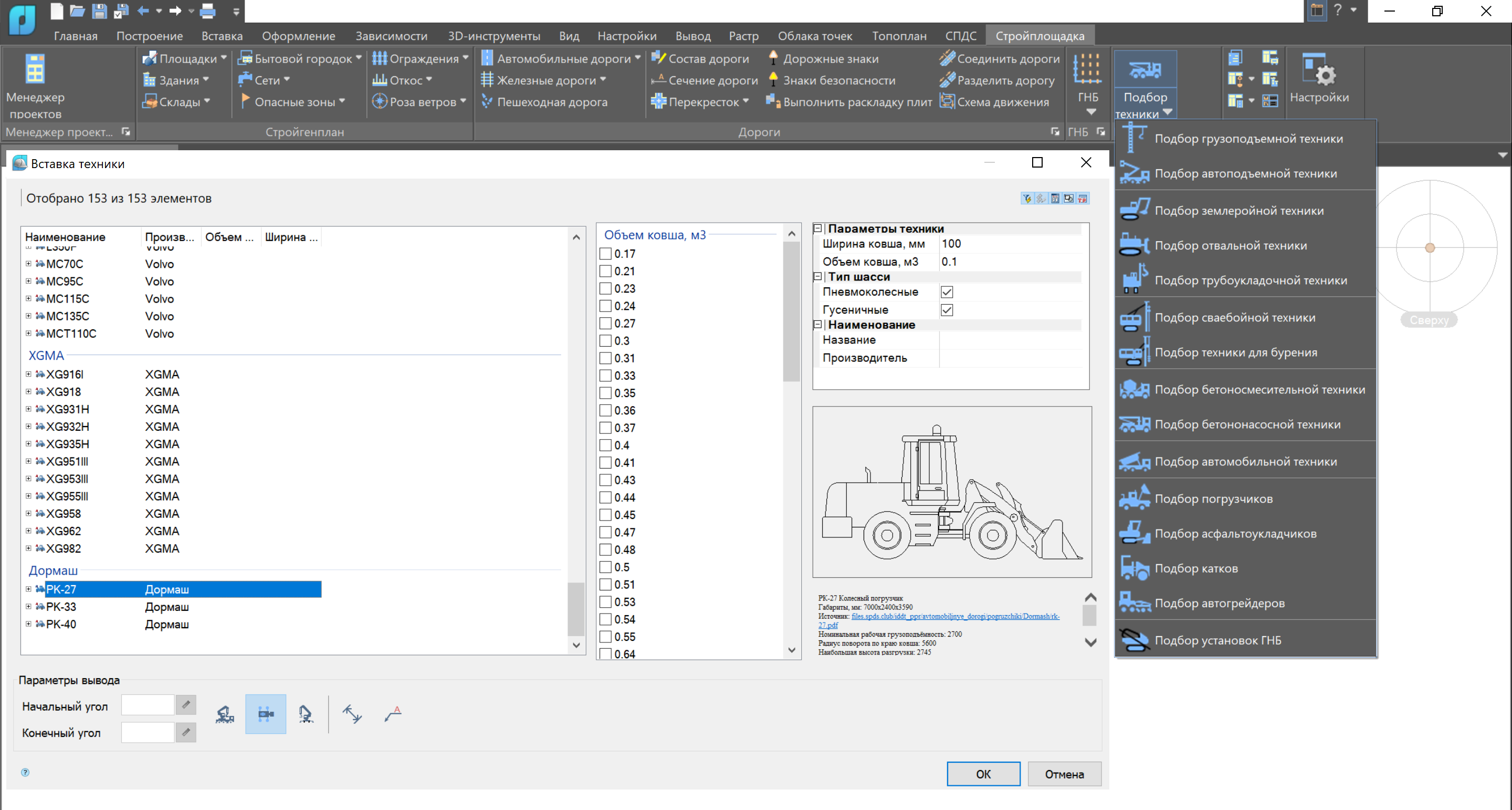Open the Главная ribbon tab
Screen dimensions: 1512x810
tap(76, 36)
